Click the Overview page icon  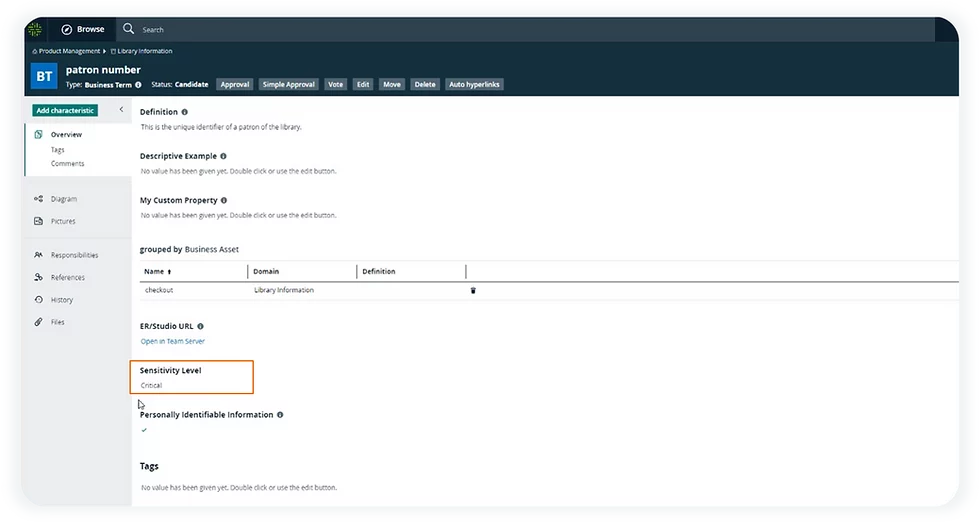pos(38,134)
